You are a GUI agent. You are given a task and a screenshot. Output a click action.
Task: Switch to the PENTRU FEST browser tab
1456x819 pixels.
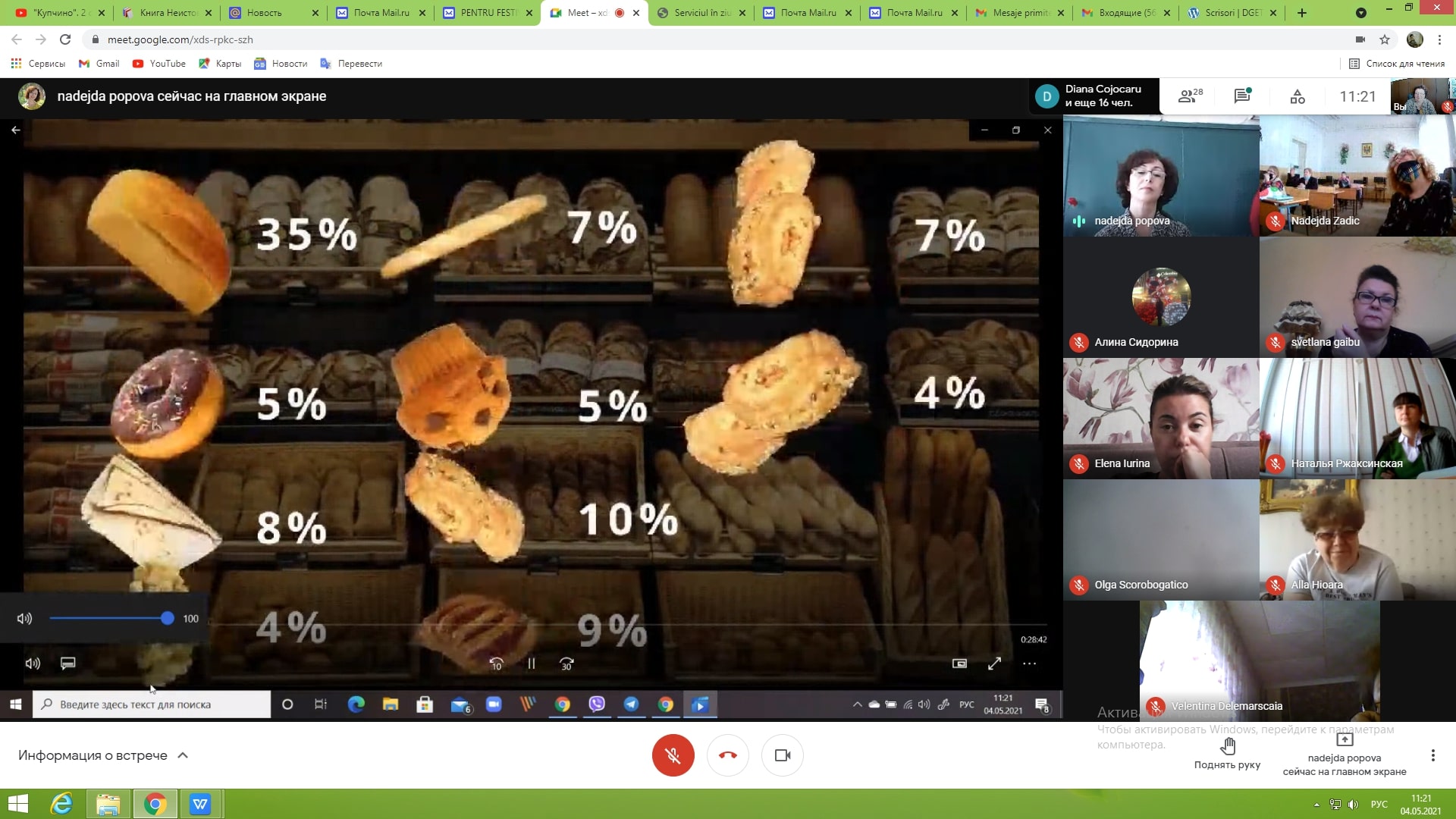pyautogui.click(x=487, y=13)
